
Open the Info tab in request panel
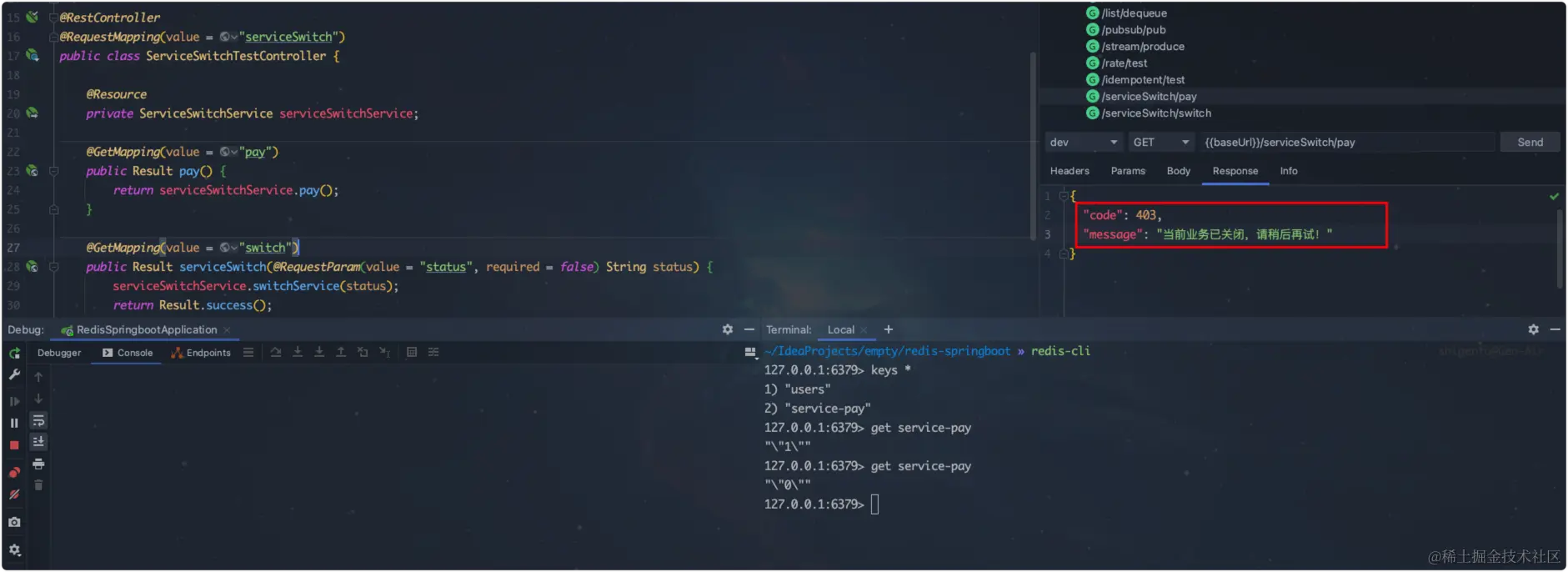coord(1289,171)
